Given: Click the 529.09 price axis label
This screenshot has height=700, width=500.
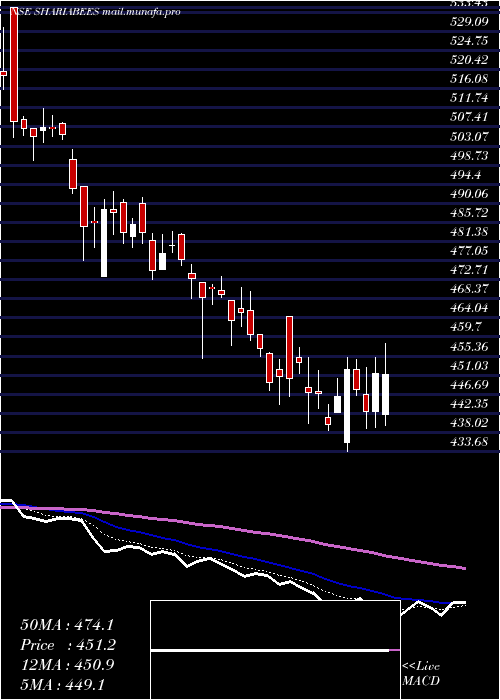Looking at the screenshot, I should coord(467,22).
